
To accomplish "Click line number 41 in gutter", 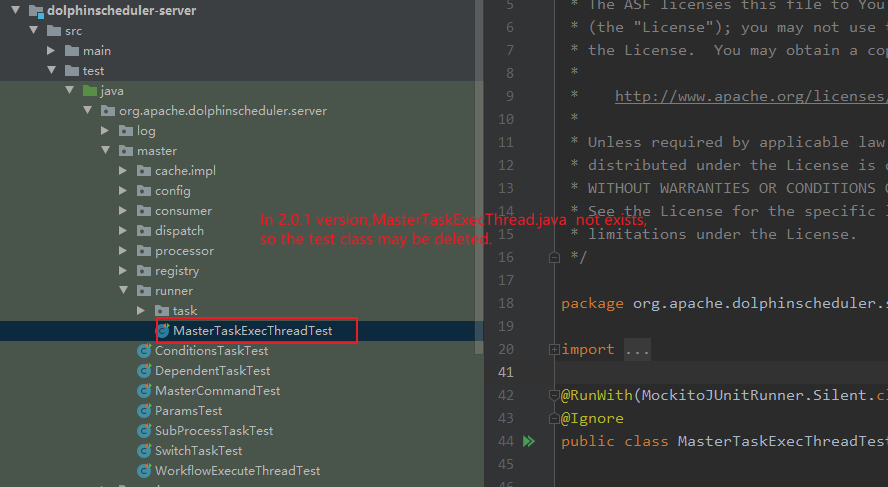I will [506, 372].
